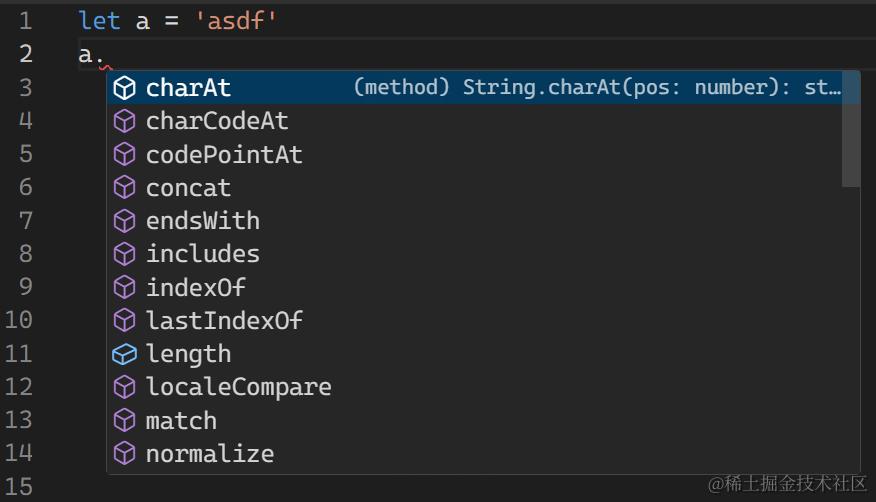This screenshot has width=876, height=502.
Task: Select the endsWith suggestion
Action: [x=203, y=221]
